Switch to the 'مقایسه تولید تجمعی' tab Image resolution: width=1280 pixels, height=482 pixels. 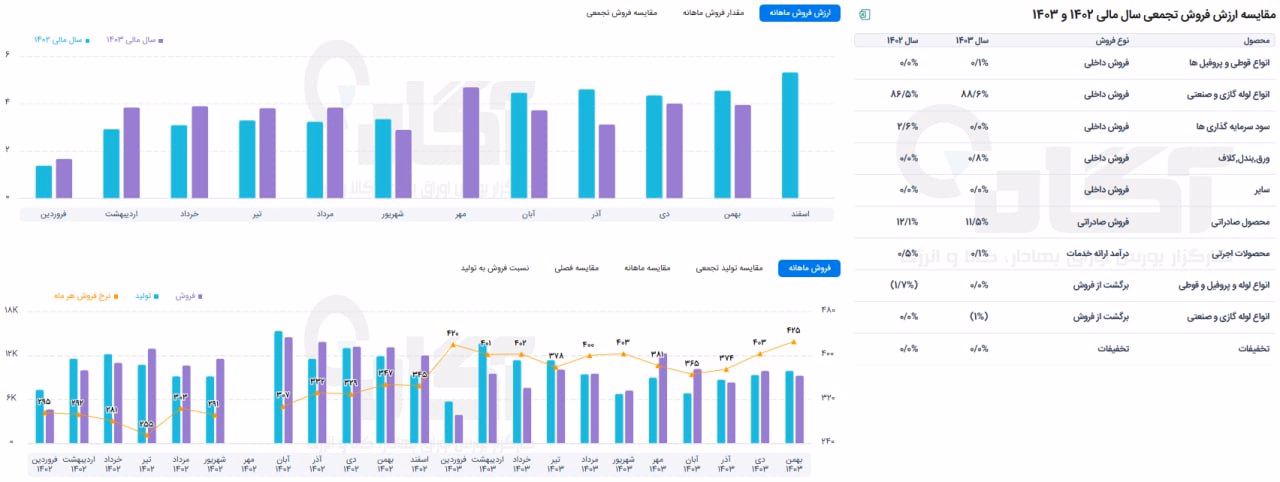point(729,268)
